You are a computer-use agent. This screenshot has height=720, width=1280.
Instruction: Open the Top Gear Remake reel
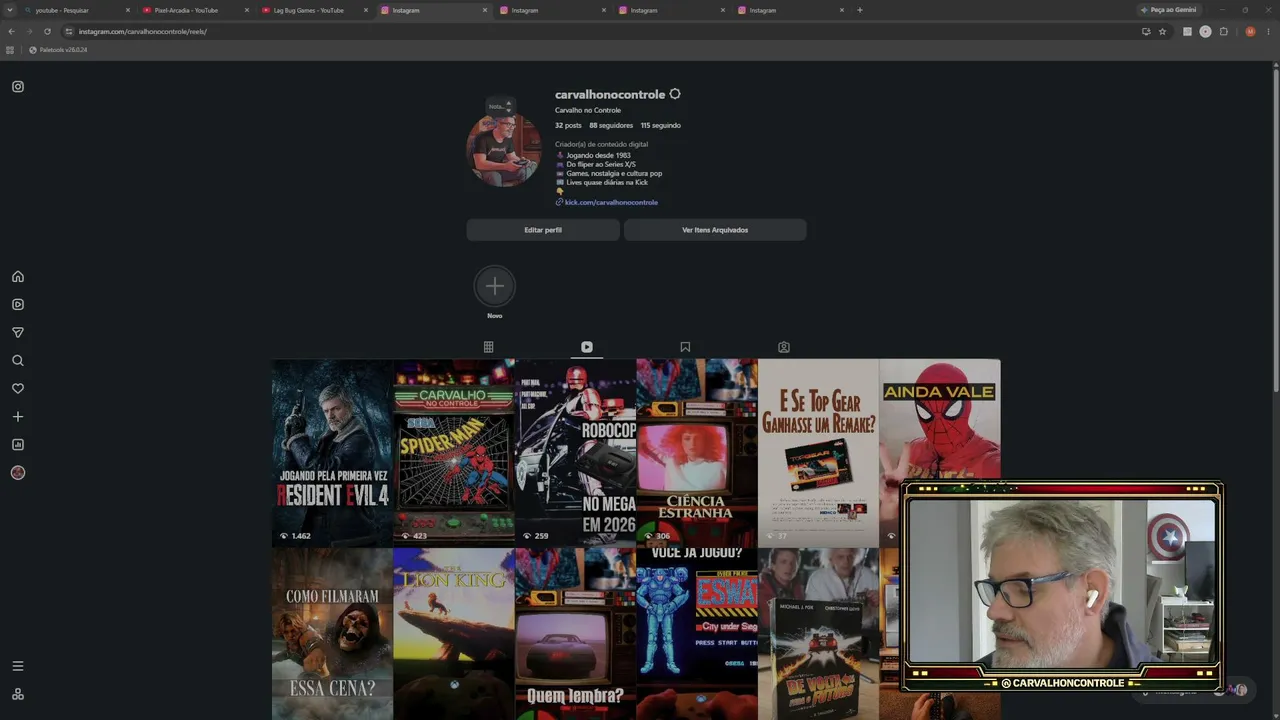coord(818,453)
